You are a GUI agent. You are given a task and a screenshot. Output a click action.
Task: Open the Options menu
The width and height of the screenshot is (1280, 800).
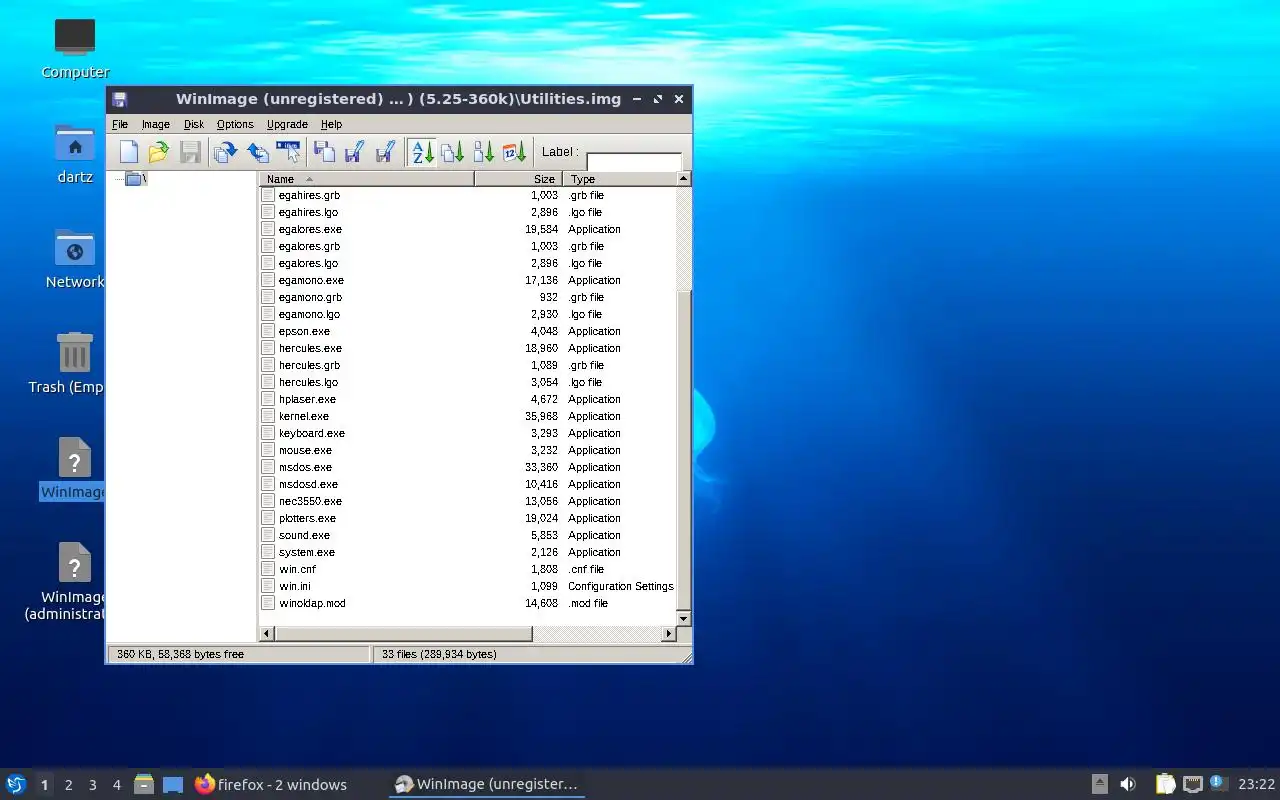click(235, 124)
